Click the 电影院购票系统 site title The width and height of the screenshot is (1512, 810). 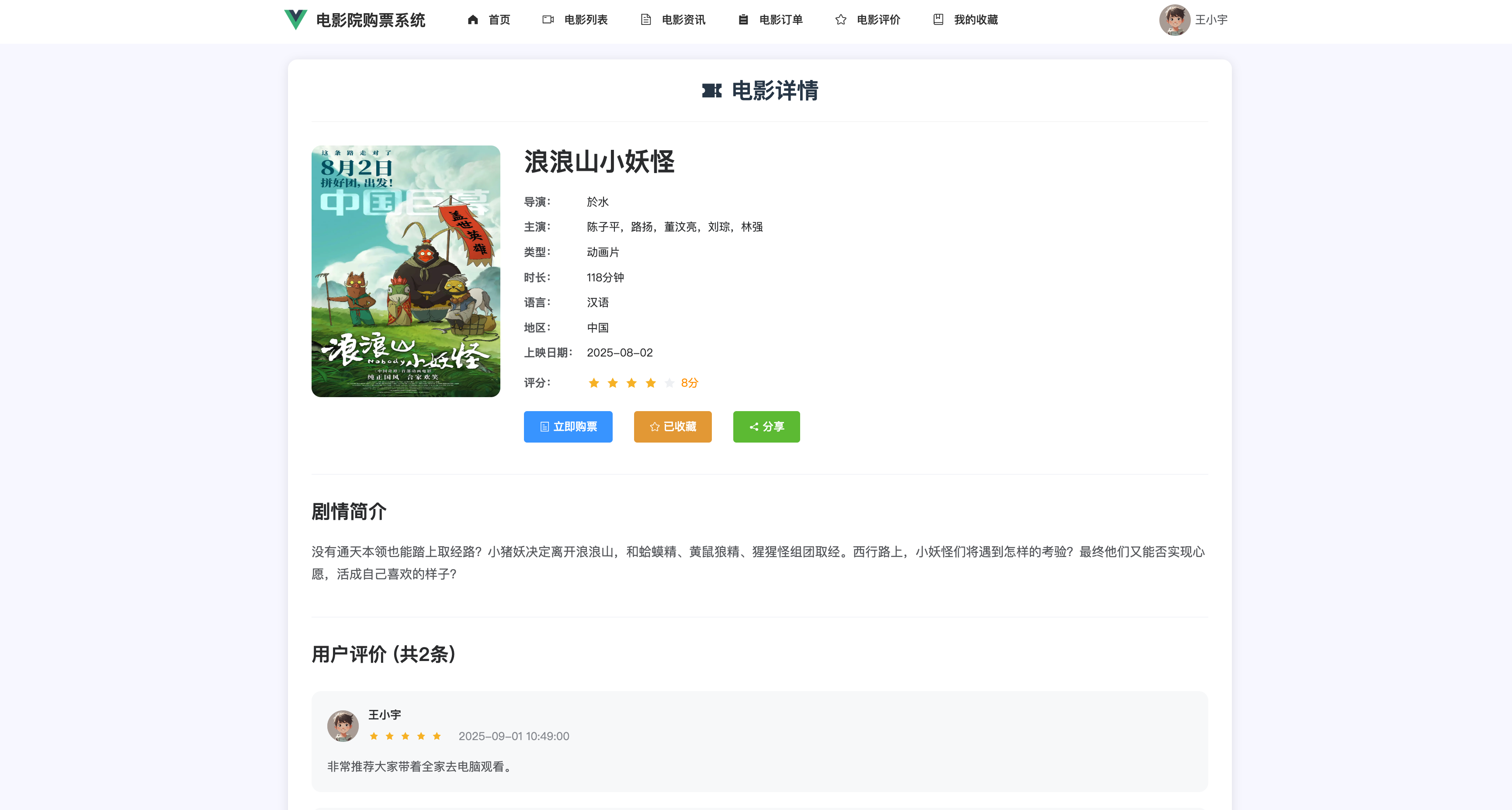coord(371,20)
